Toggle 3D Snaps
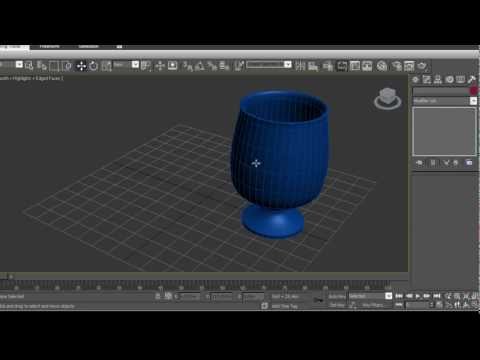The image size is (480, 360). click(188, 66)
